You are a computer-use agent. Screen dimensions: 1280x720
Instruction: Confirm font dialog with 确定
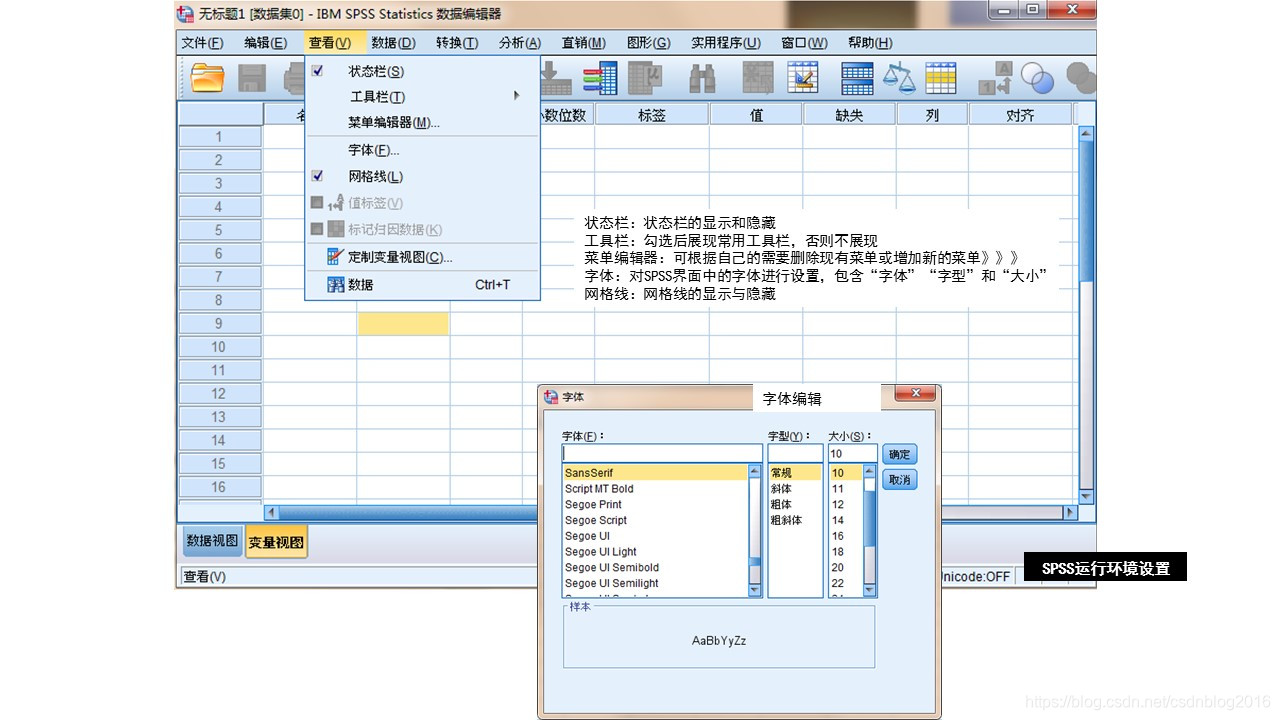900,454
